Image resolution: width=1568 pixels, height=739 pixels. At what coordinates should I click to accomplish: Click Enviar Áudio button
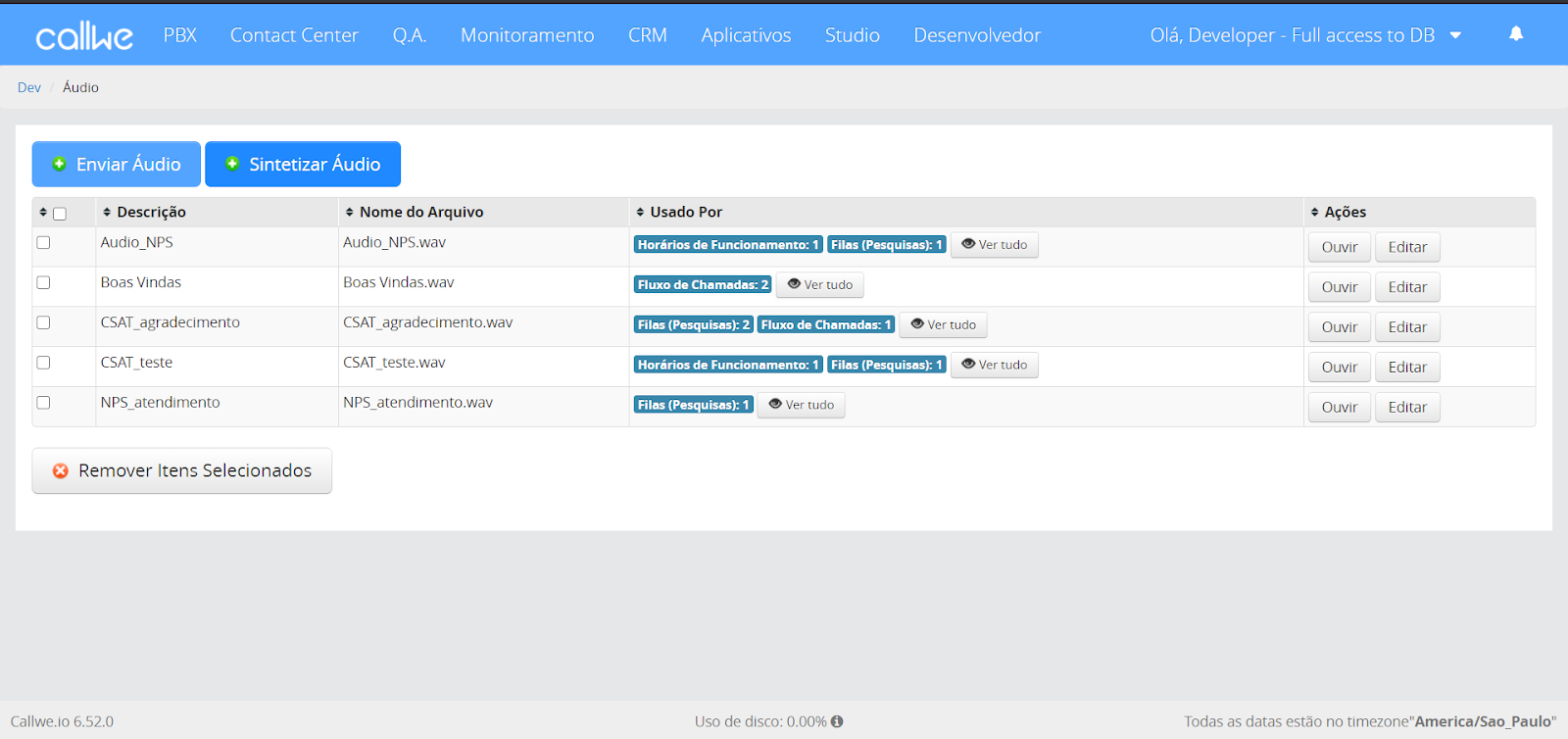tap(117, 164)
